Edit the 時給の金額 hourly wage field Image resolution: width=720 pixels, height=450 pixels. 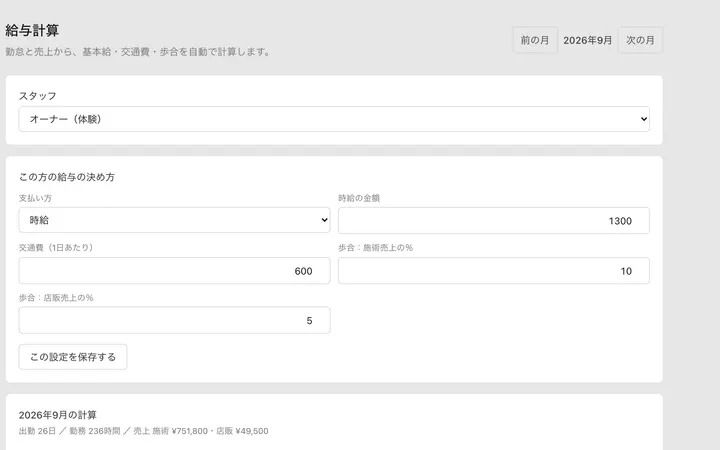[494, 220]
